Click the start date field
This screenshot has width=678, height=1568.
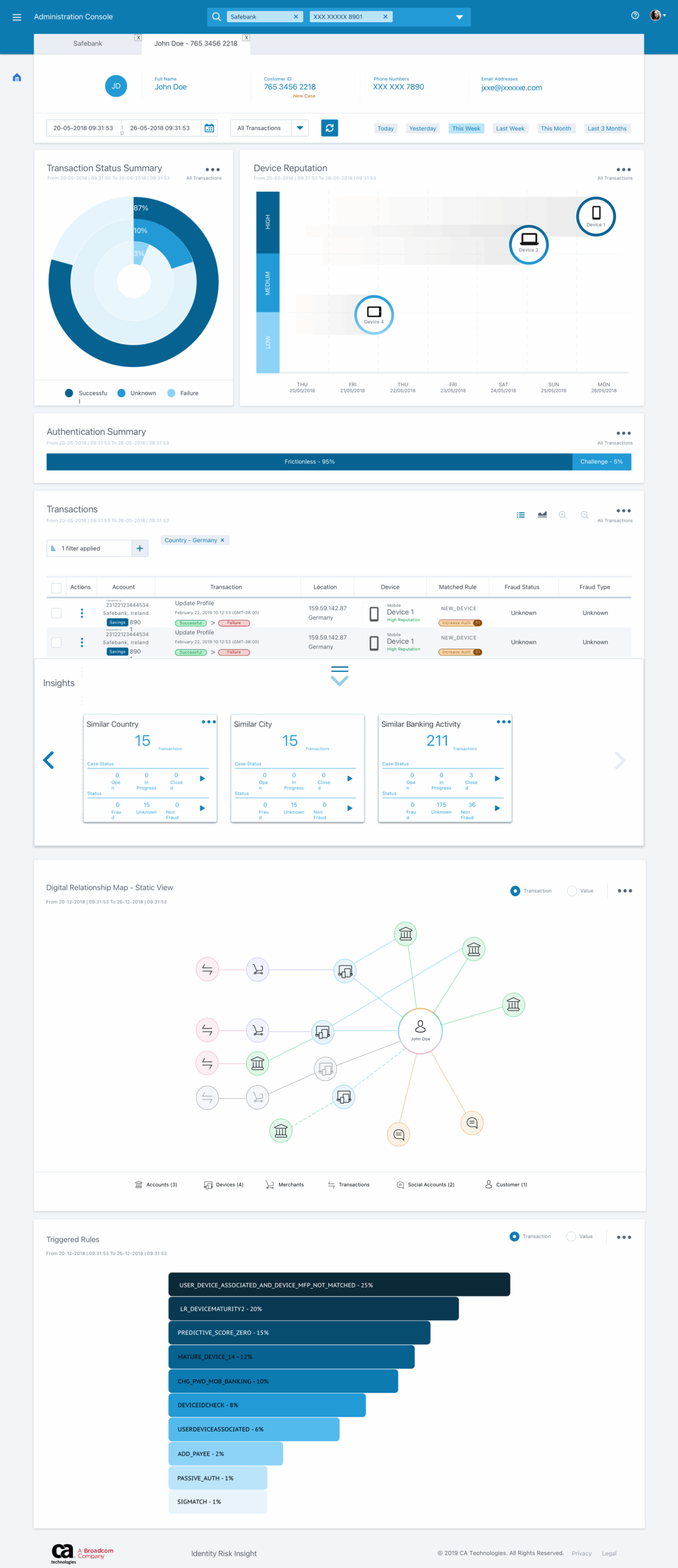pyautogui.click(x=83, y=128)
